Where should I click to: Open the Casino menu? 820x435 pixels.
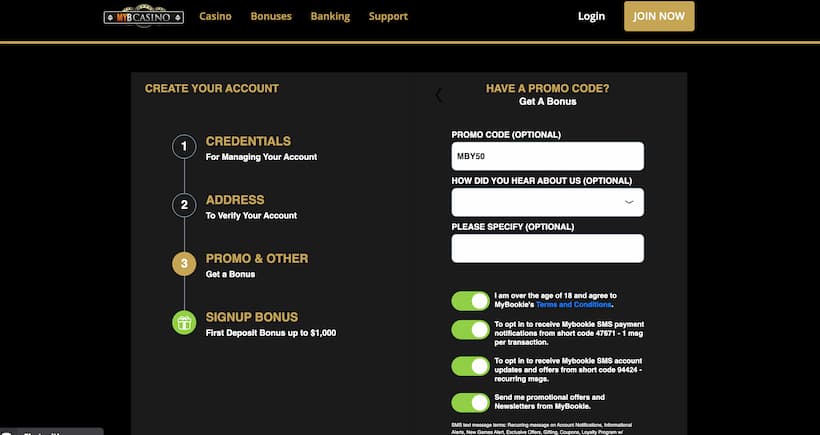point(215,16)
